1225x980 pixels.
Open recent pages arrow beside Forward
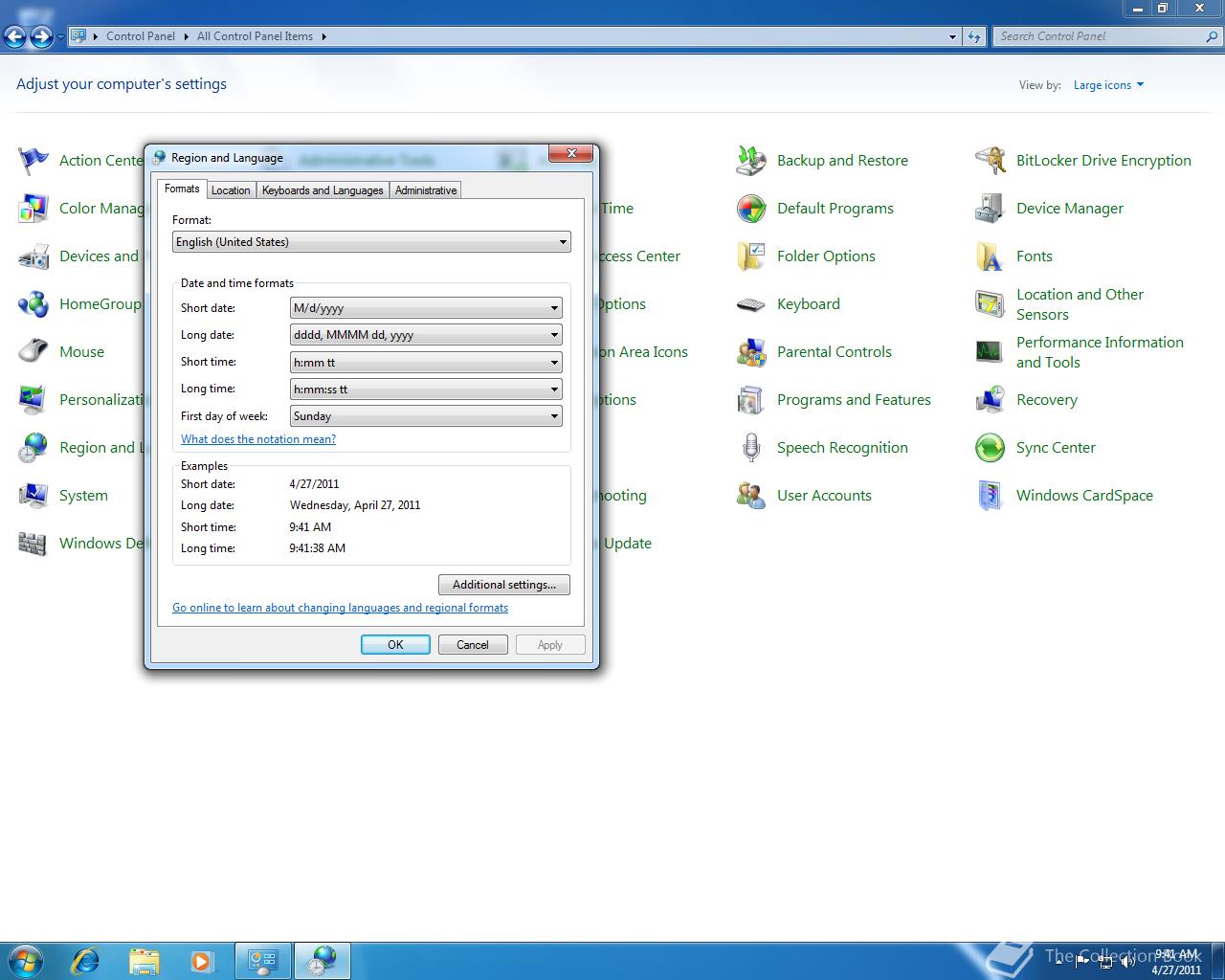point(60,36)
